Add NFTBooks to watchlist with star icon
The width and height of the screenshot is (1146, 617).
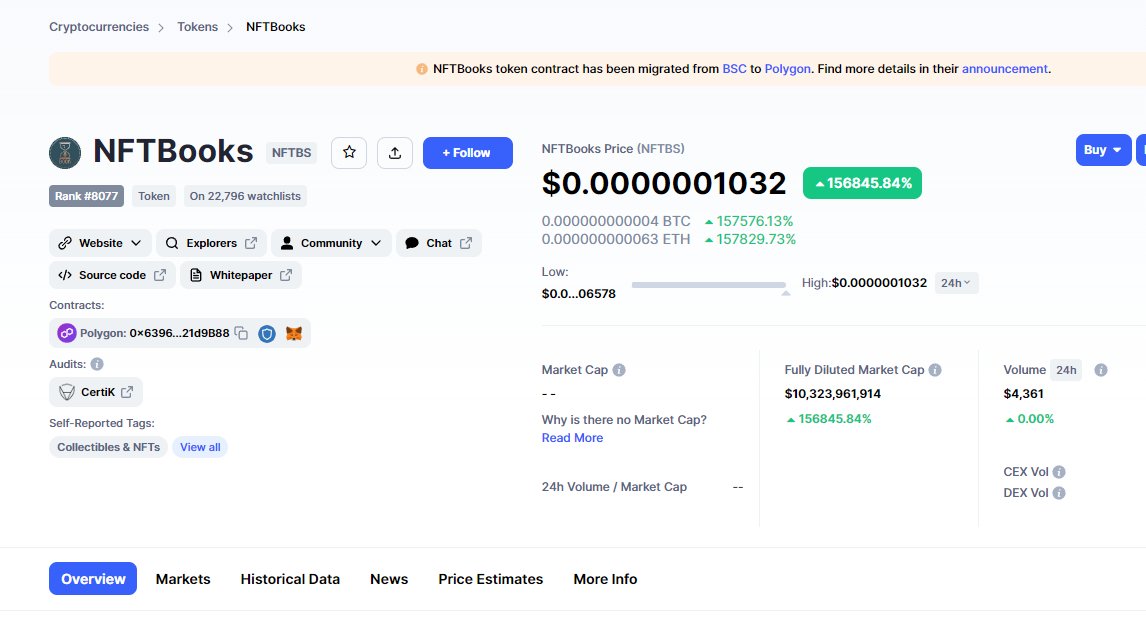click(349, 153)
